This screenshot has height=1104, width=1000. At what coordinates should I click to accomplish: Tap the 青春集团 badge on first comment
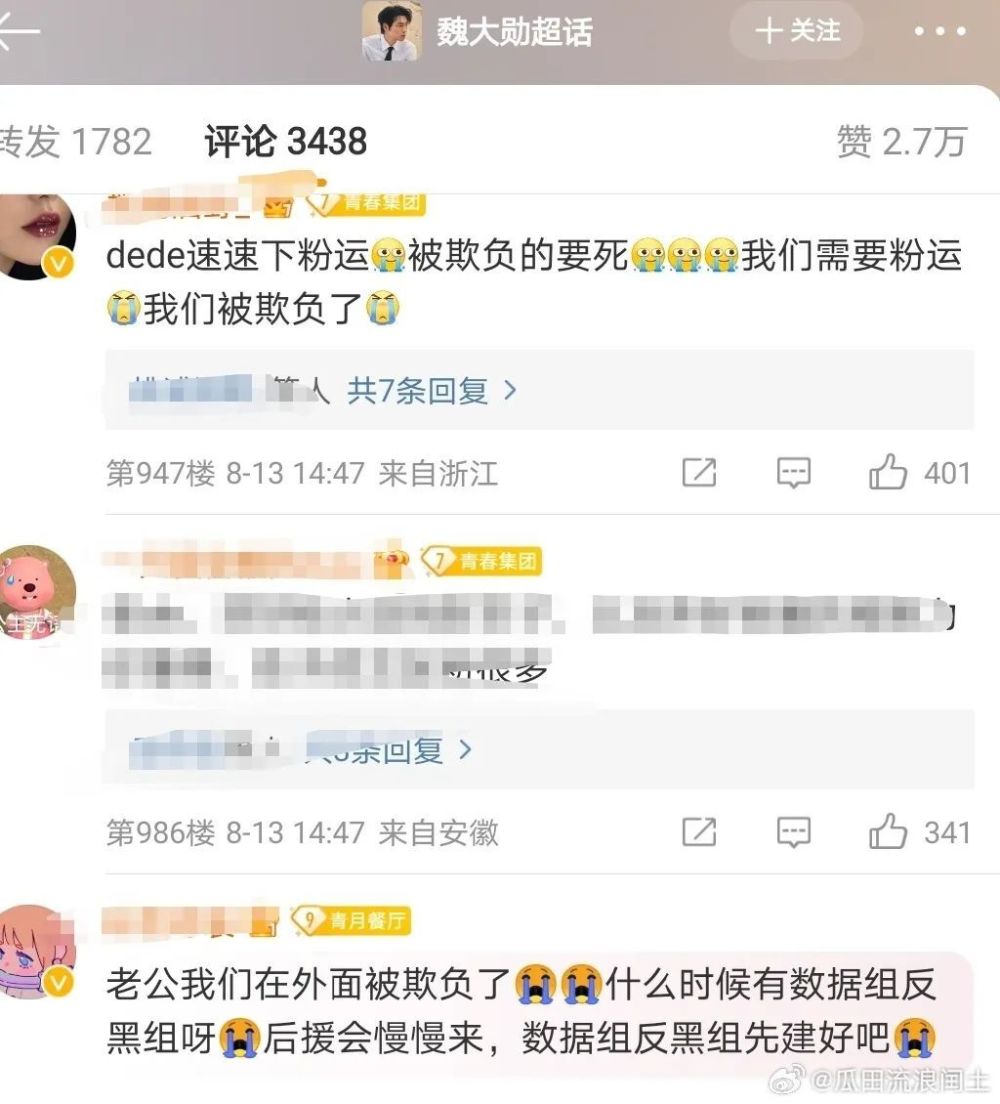pos(366,203)
